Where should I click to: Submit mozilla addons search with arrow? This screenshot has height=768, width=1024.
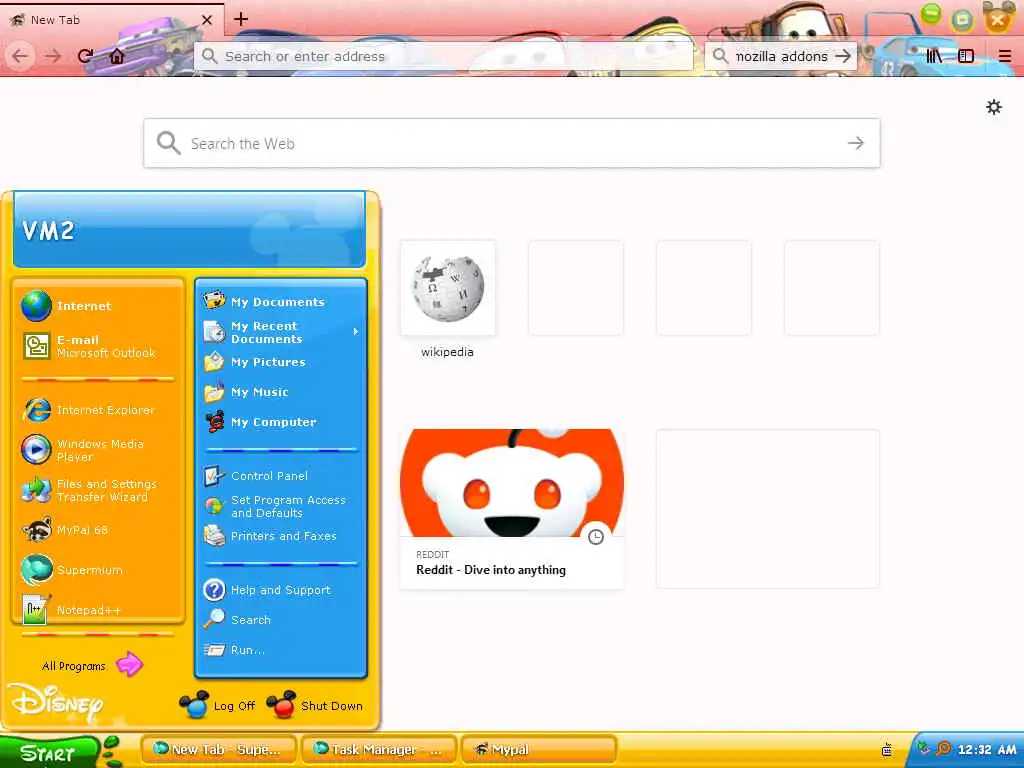[x=844, y=56]
